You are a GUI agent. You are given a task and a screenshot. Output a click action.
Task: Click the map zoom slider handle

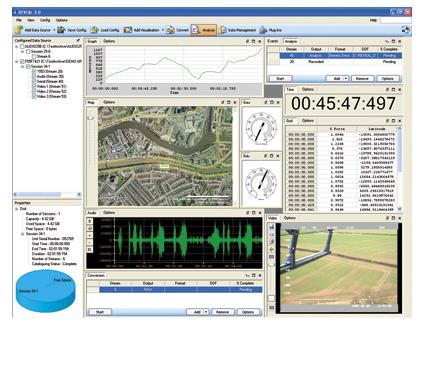pos(90,118)
